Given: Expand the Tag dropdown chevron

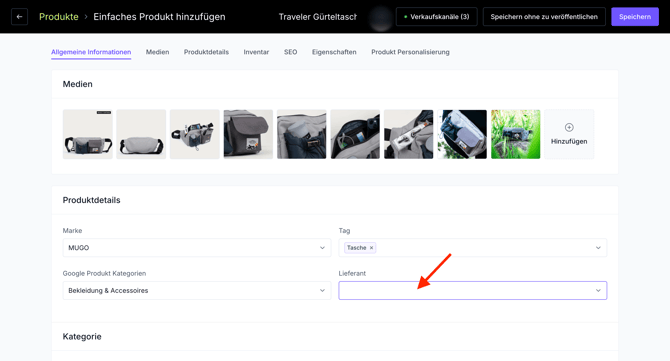Looking at the screenshot, I should click(x=598, y=248).
